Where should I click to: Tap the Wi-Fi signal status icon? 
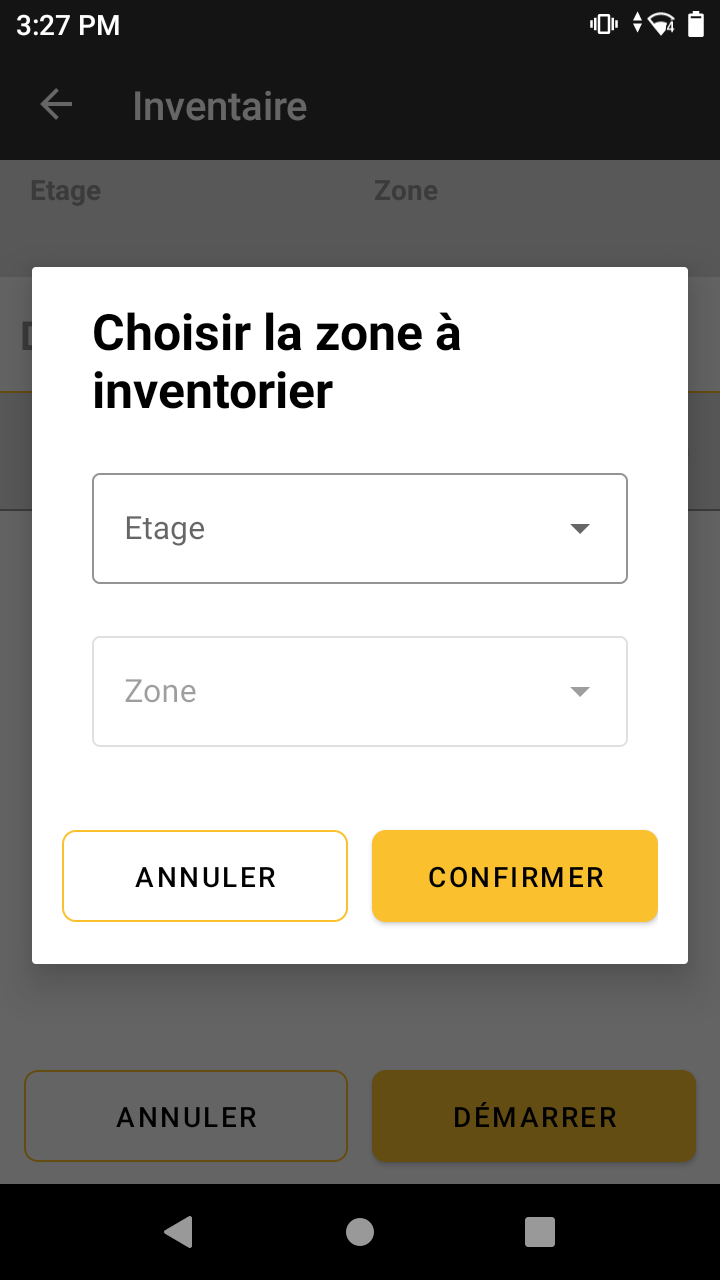662,24
